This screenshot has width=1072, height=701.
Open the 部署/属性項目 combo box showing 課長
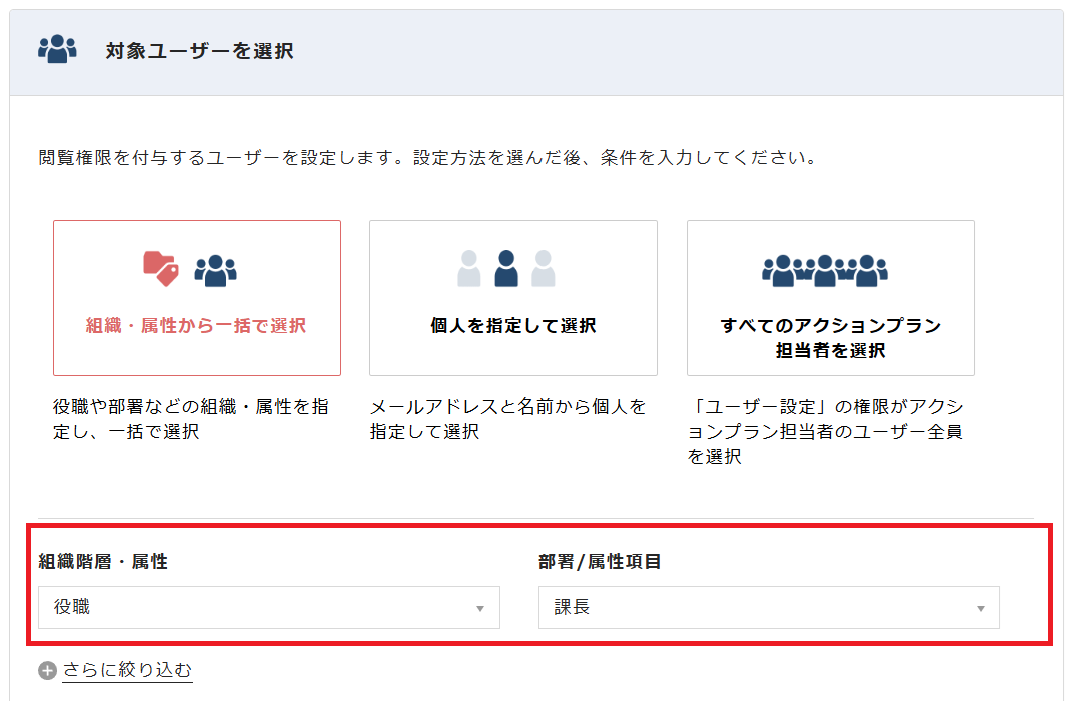pyautogui.click(x=768, y=607)
